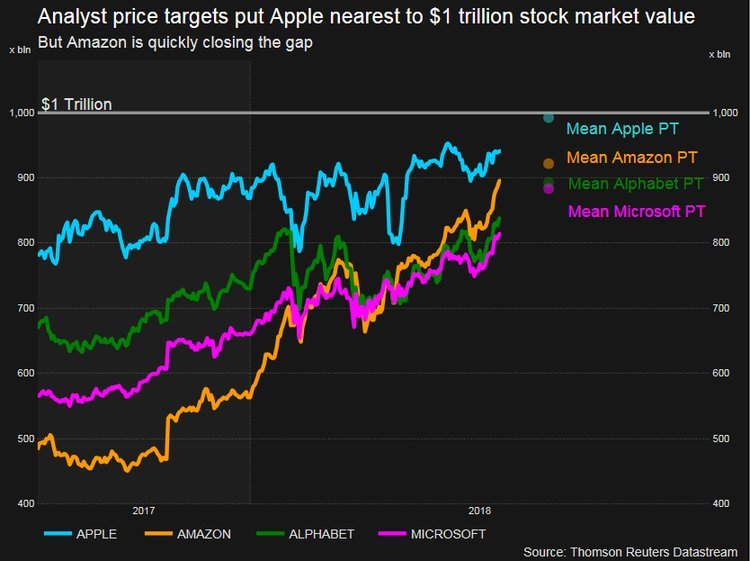Click the Mean Microsoft PT purple dot
The height and width of the screenshot is (561, 750).
point(548,189)
